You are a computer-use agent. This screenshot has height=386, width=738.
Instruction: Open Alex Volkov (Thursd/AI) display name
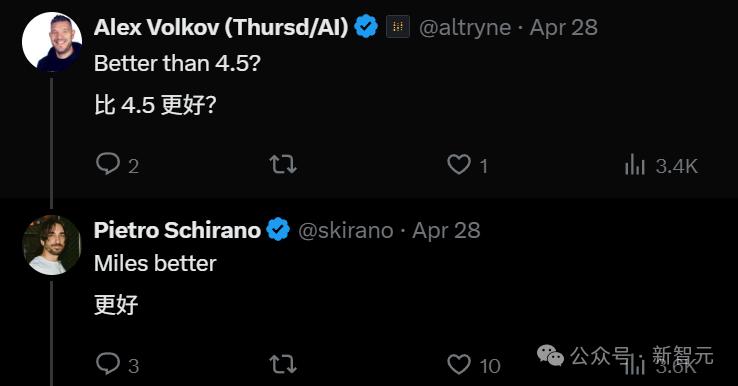click(x=221, y=27)
